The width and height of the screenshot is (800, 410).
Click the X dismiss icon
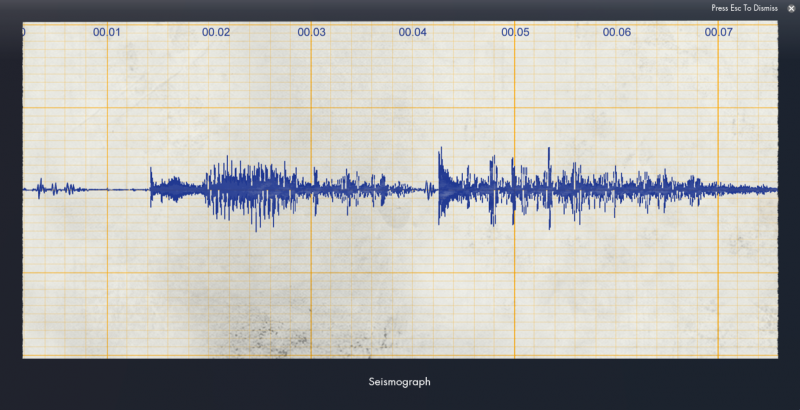point(791,8)
